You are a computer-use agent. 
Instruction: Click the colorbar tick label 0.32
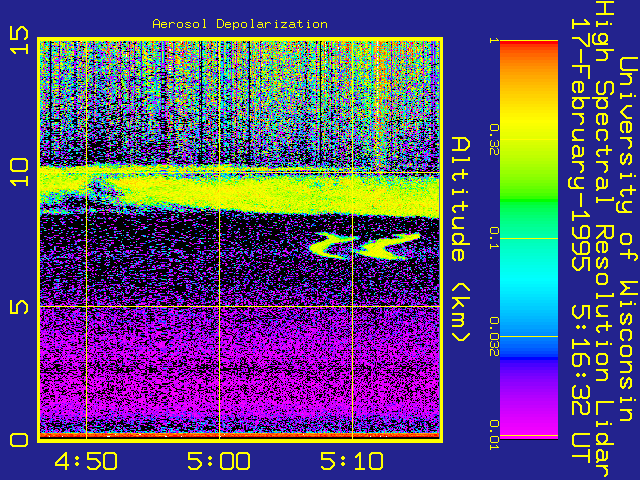(494, 140)
